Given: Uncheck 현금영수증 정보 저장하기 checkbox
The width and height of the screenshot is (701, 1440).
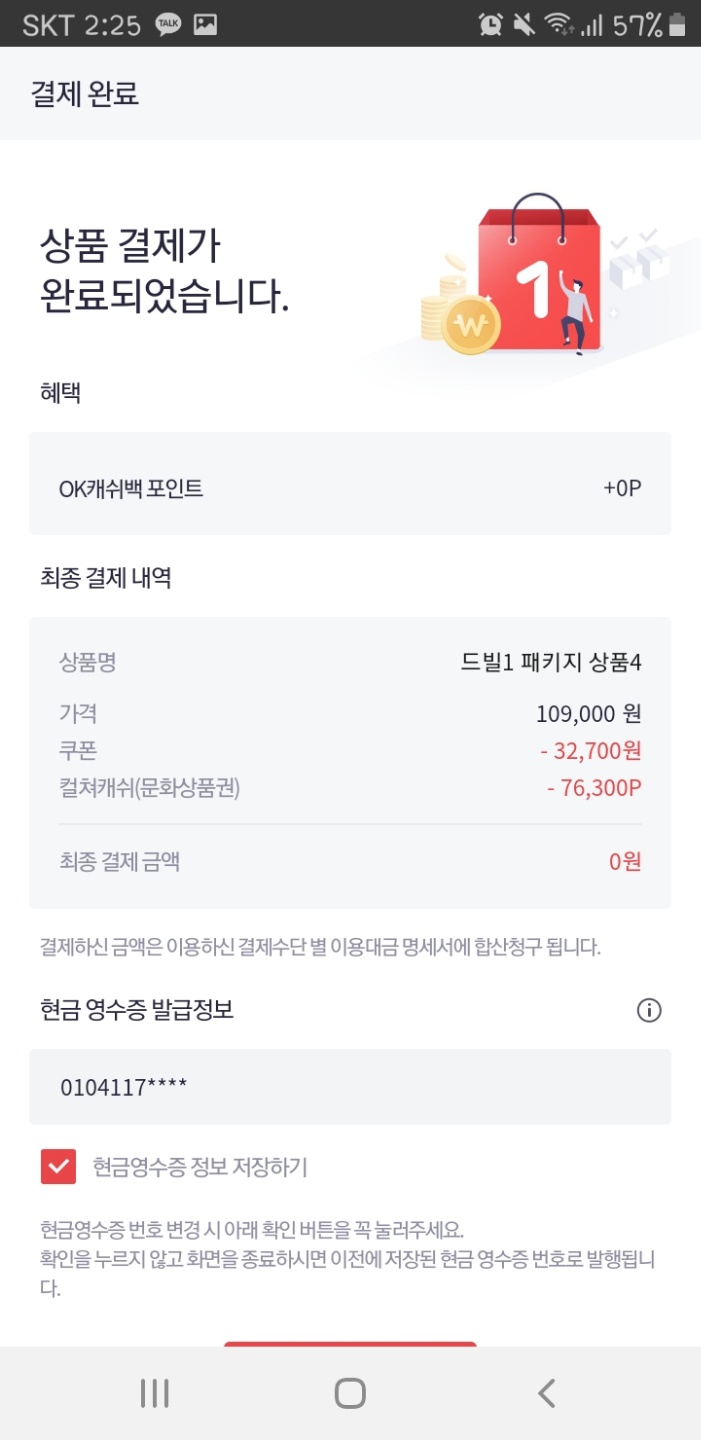Looking at the screenshot, I should [58, 1166].
